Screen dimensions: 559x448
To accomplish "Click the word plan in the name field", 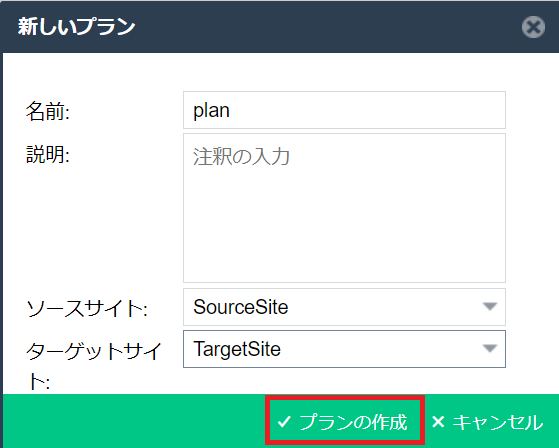I will point(211,110).
